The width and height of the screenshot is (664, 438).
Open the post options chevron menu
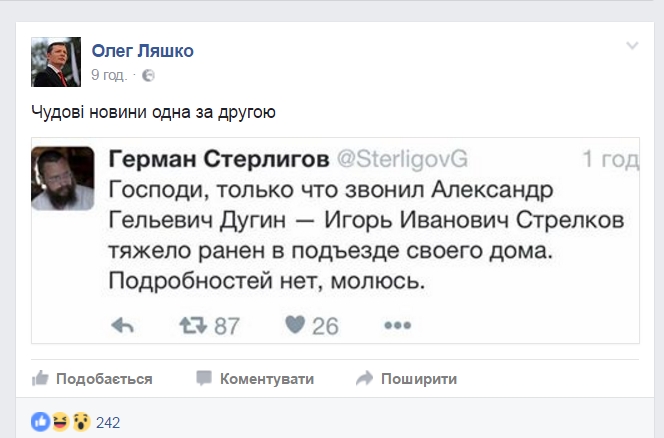coord(631,46)
